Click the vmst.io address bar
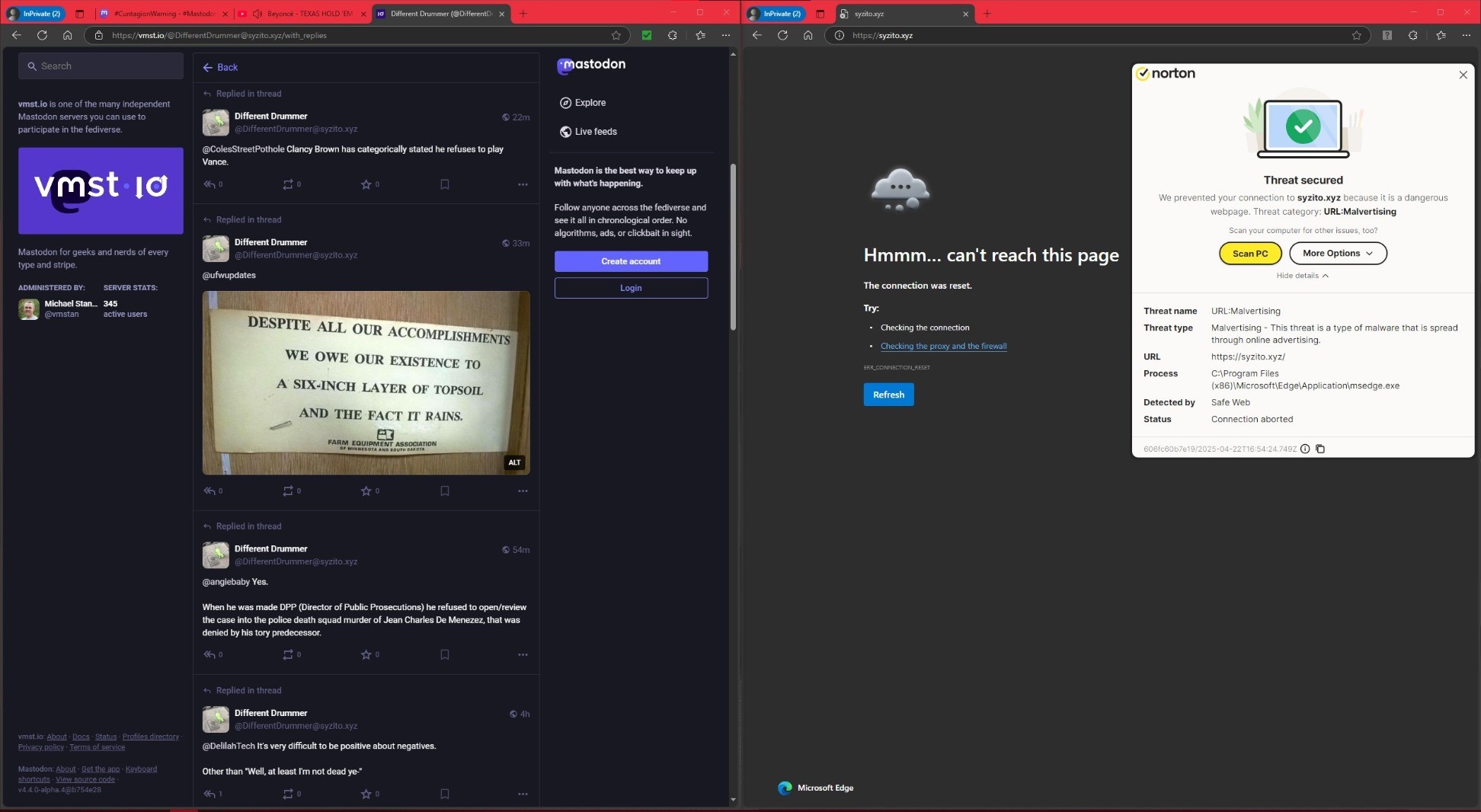This screenshot has width=1481, height=812. (358, 35)
